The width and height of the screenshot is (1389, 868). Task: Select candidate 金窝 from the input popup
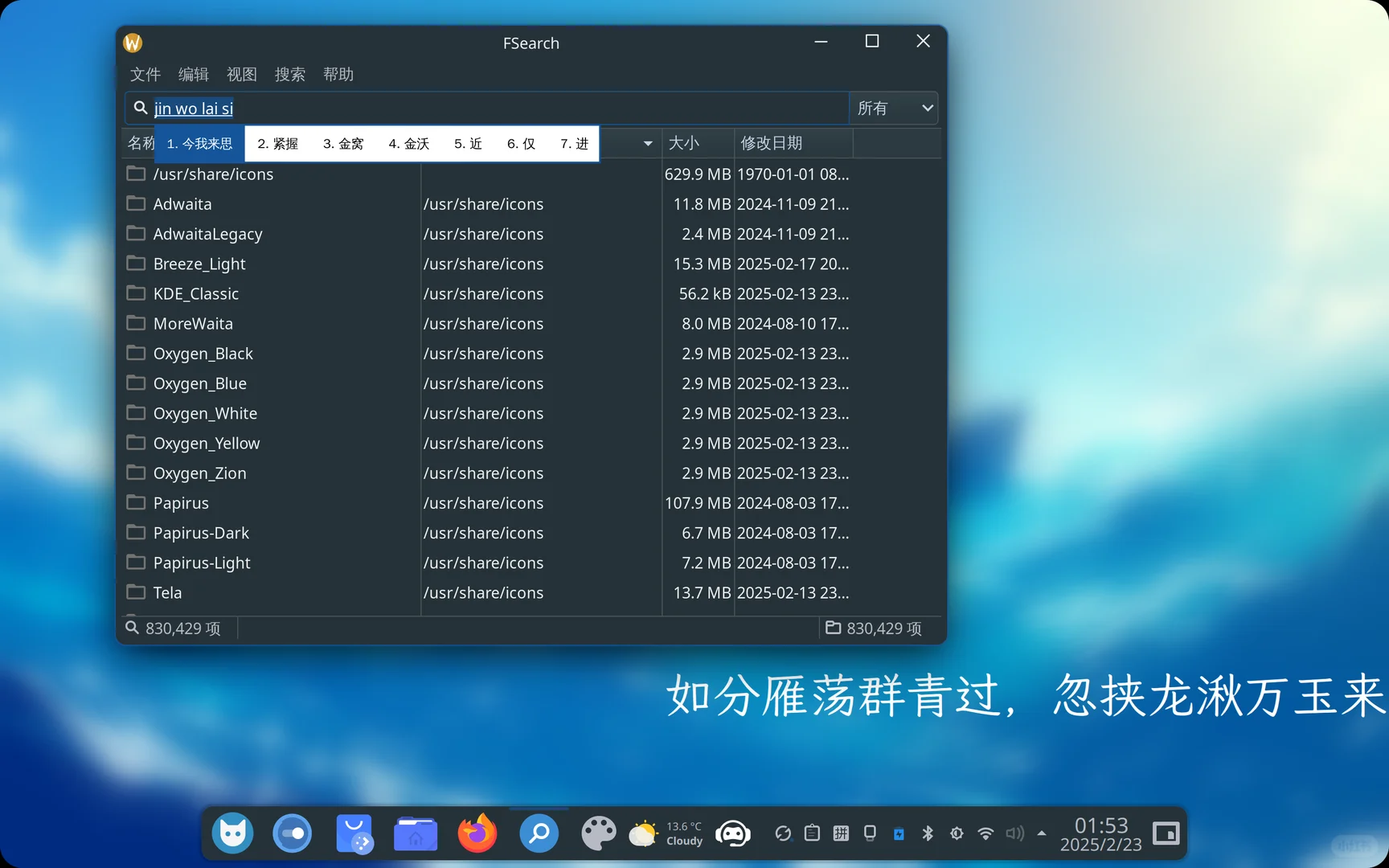(x=344, y=144)
